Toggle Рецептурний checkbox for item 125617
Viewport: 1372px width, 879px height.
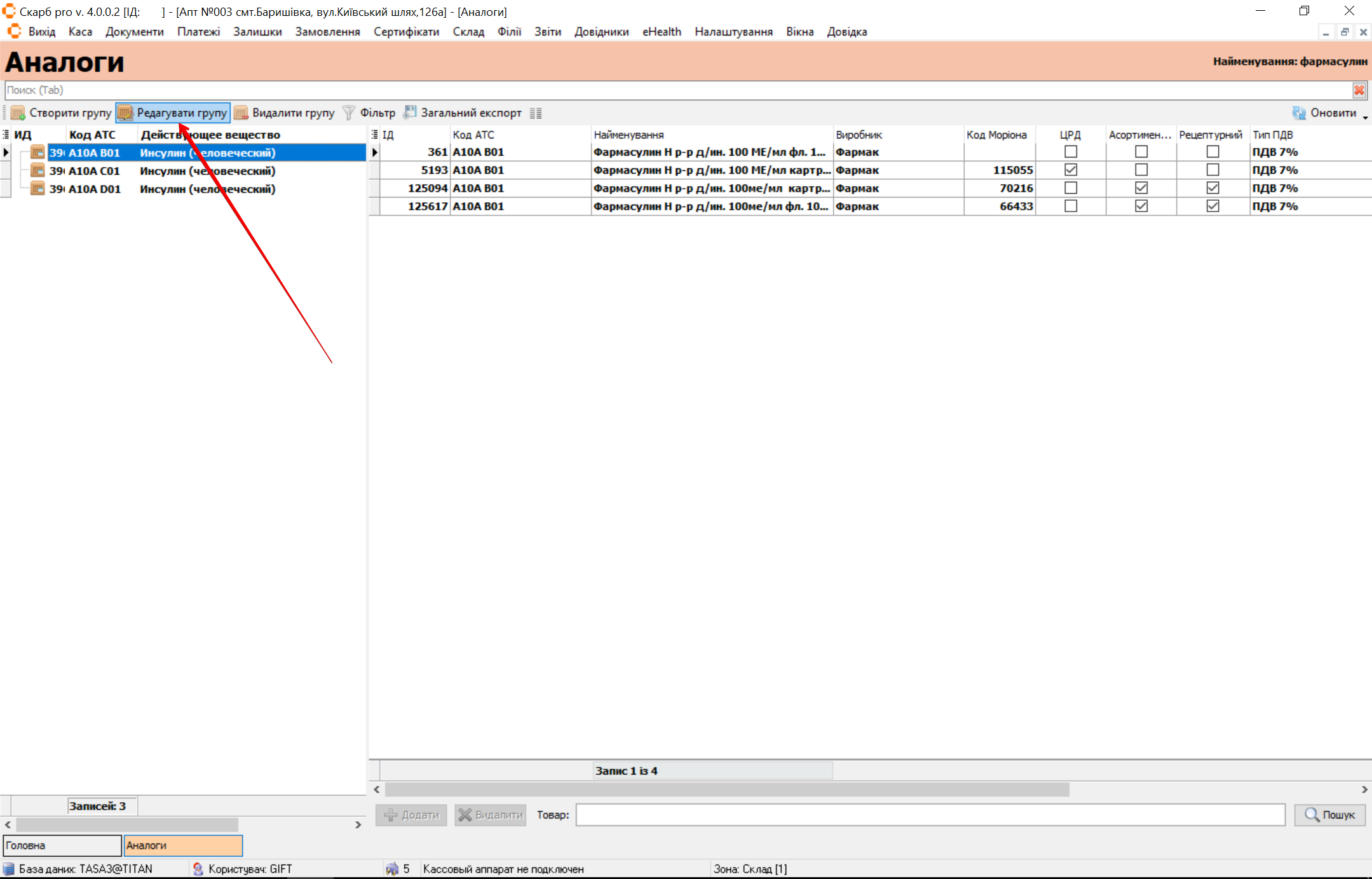(1212, 206)
